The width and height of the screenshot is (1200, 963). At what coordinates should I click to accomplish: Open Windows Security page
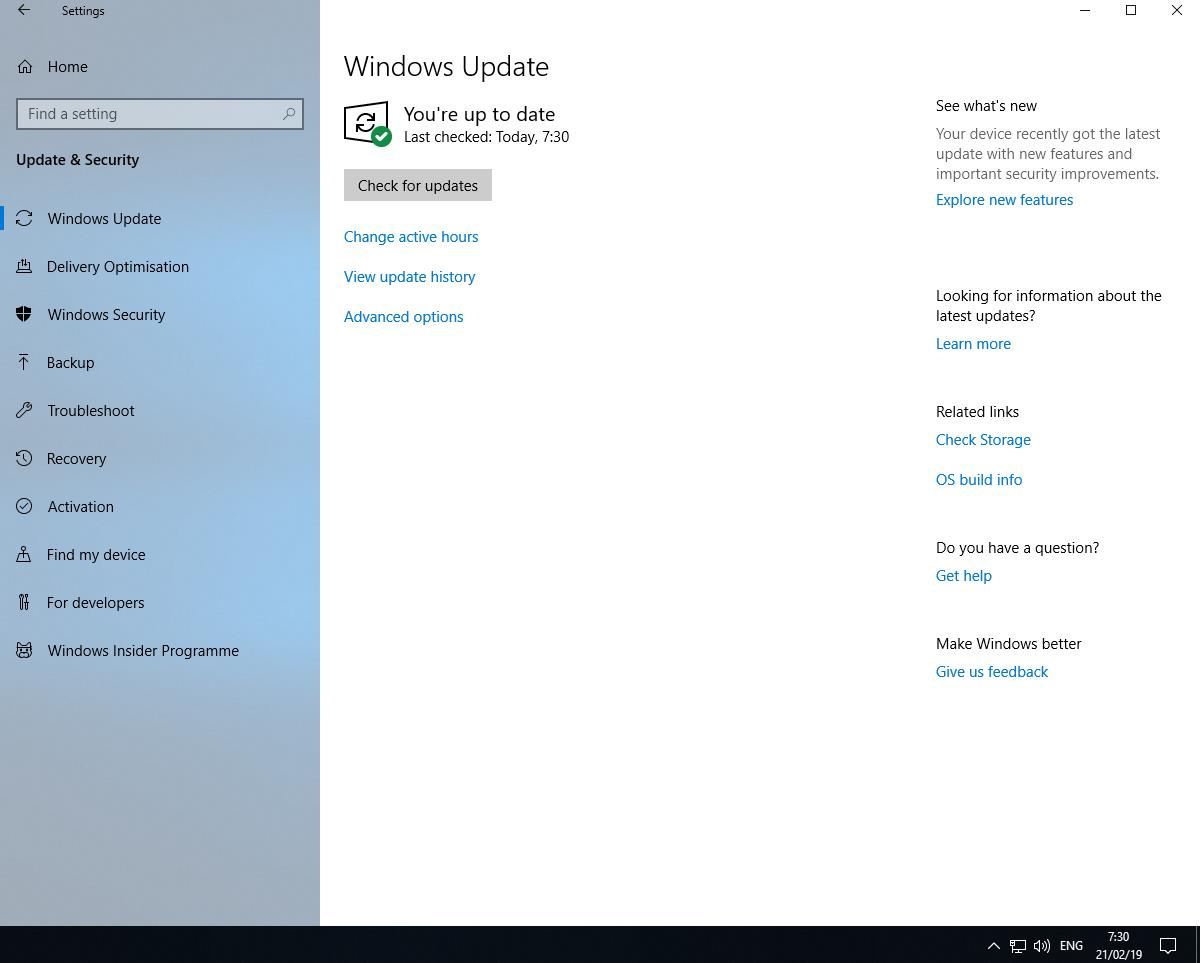(106, 314)
